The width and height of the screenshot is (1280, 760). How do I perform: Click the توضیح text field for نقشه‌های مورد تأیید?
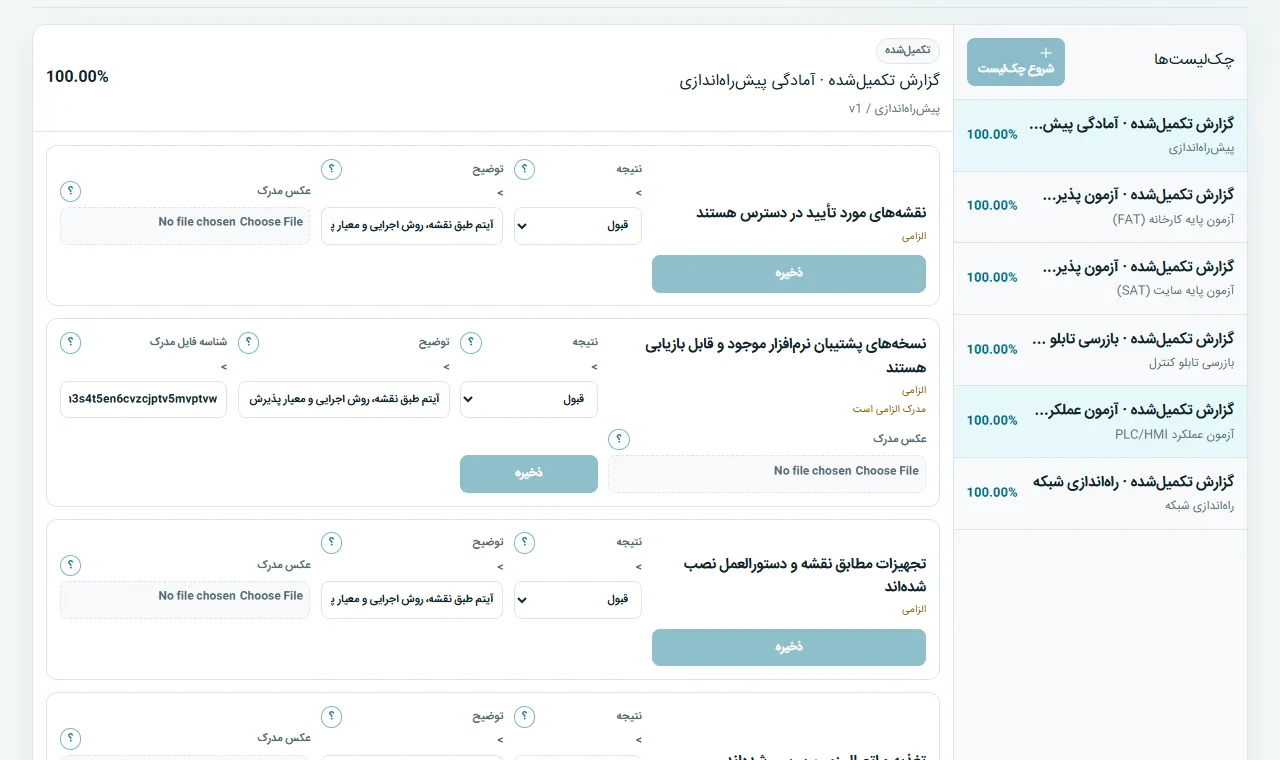[x=412, y=226]
